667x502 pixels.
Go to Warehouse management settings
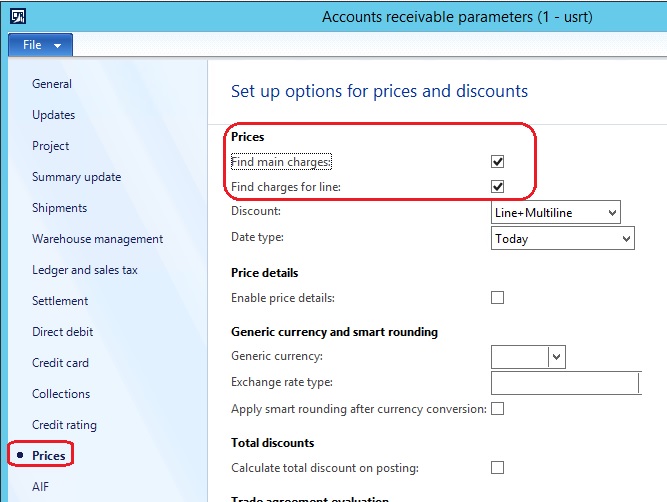(x=97, y=239)
